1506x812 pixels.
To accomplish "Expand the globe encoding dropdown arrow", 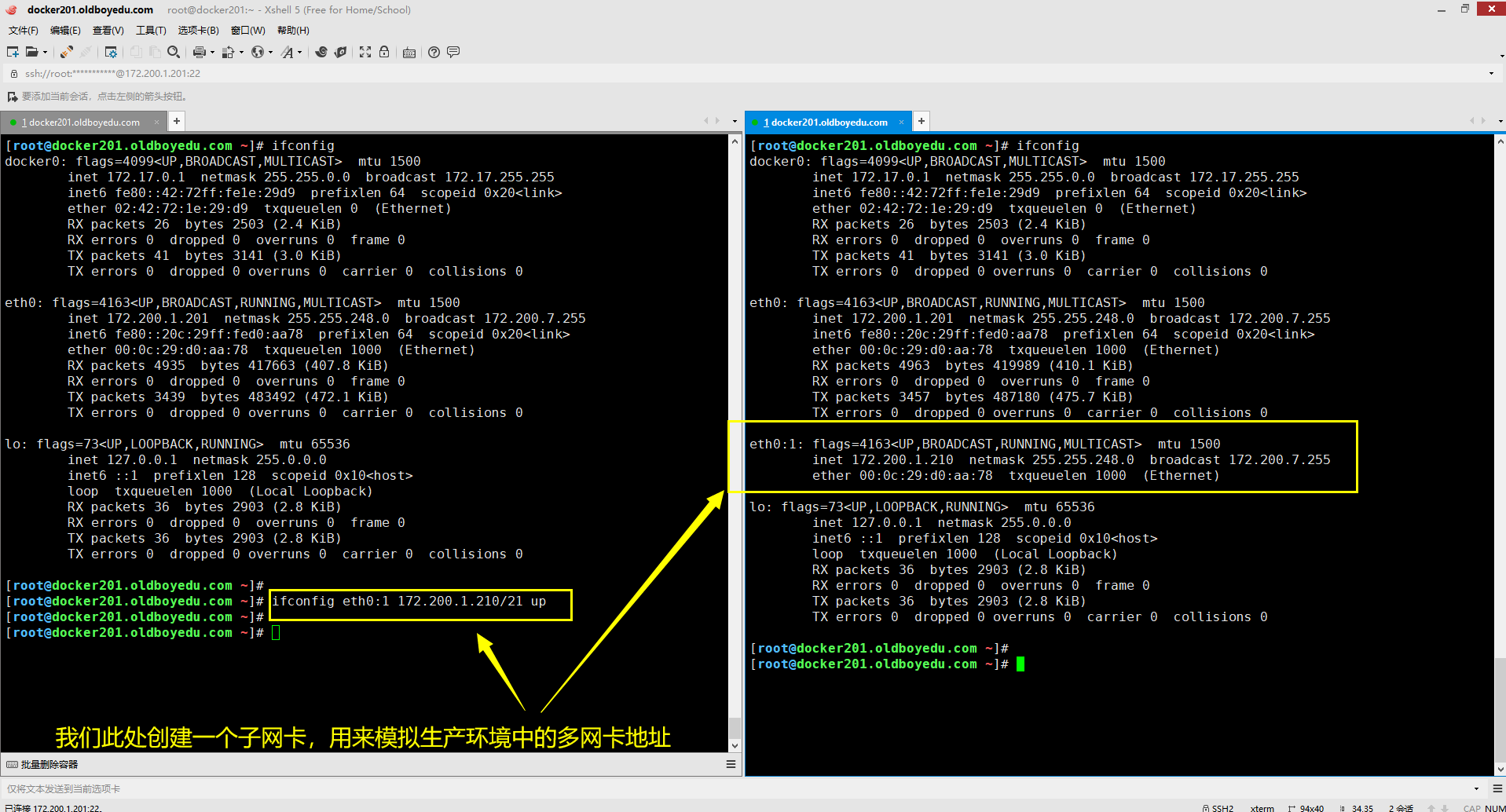I will (270, 53).
